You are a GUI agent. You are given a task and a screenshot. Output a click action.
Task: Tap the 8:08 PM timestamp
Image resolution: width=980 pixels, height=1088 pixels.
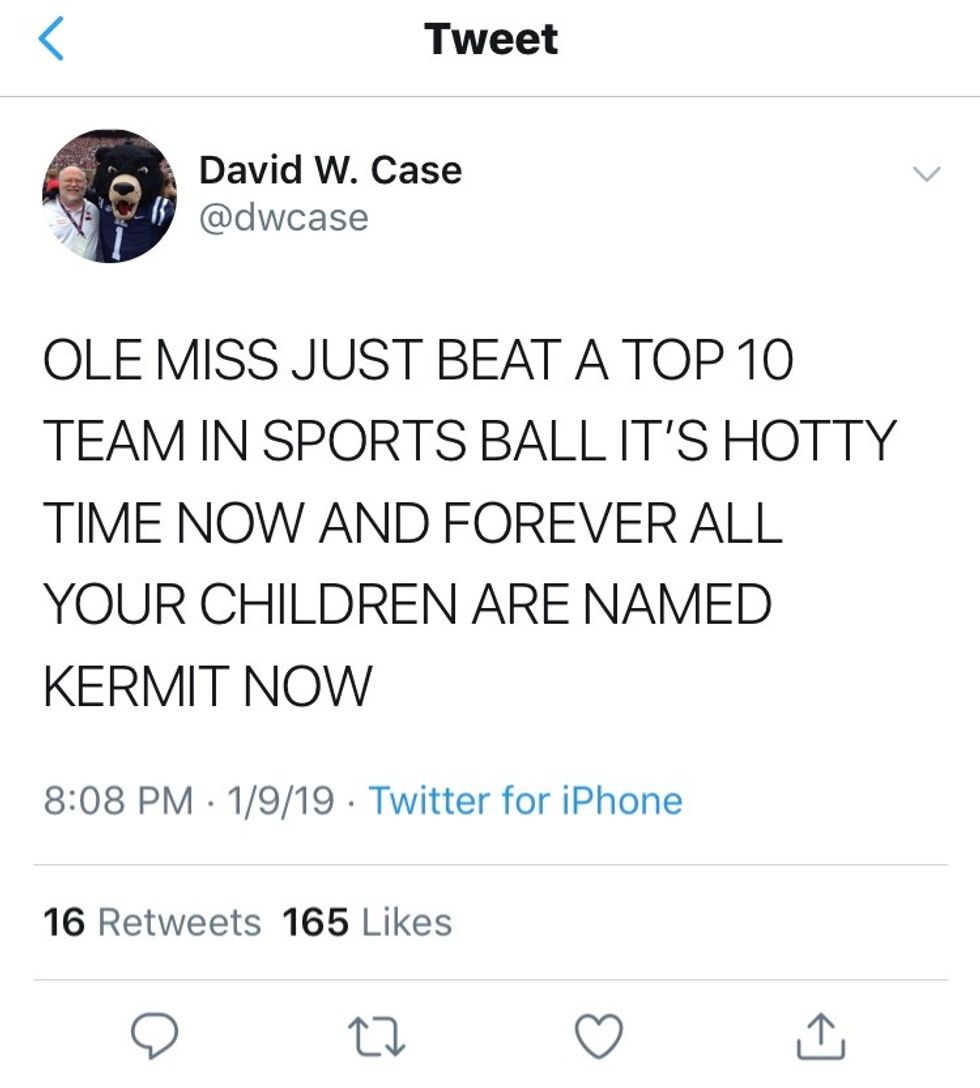pos(119,801)
